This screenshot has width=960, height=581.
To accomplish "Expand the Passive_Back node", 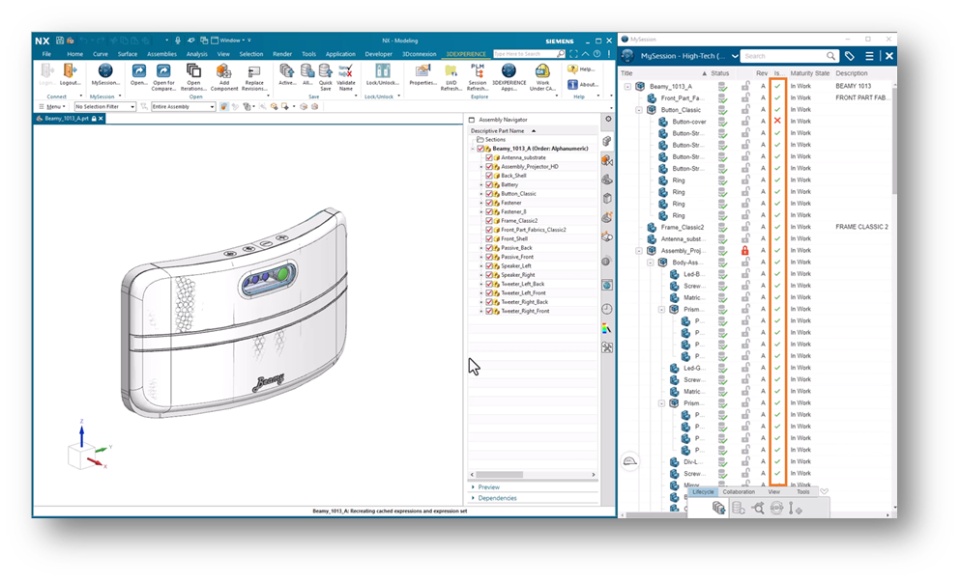I will coord(481,248).
